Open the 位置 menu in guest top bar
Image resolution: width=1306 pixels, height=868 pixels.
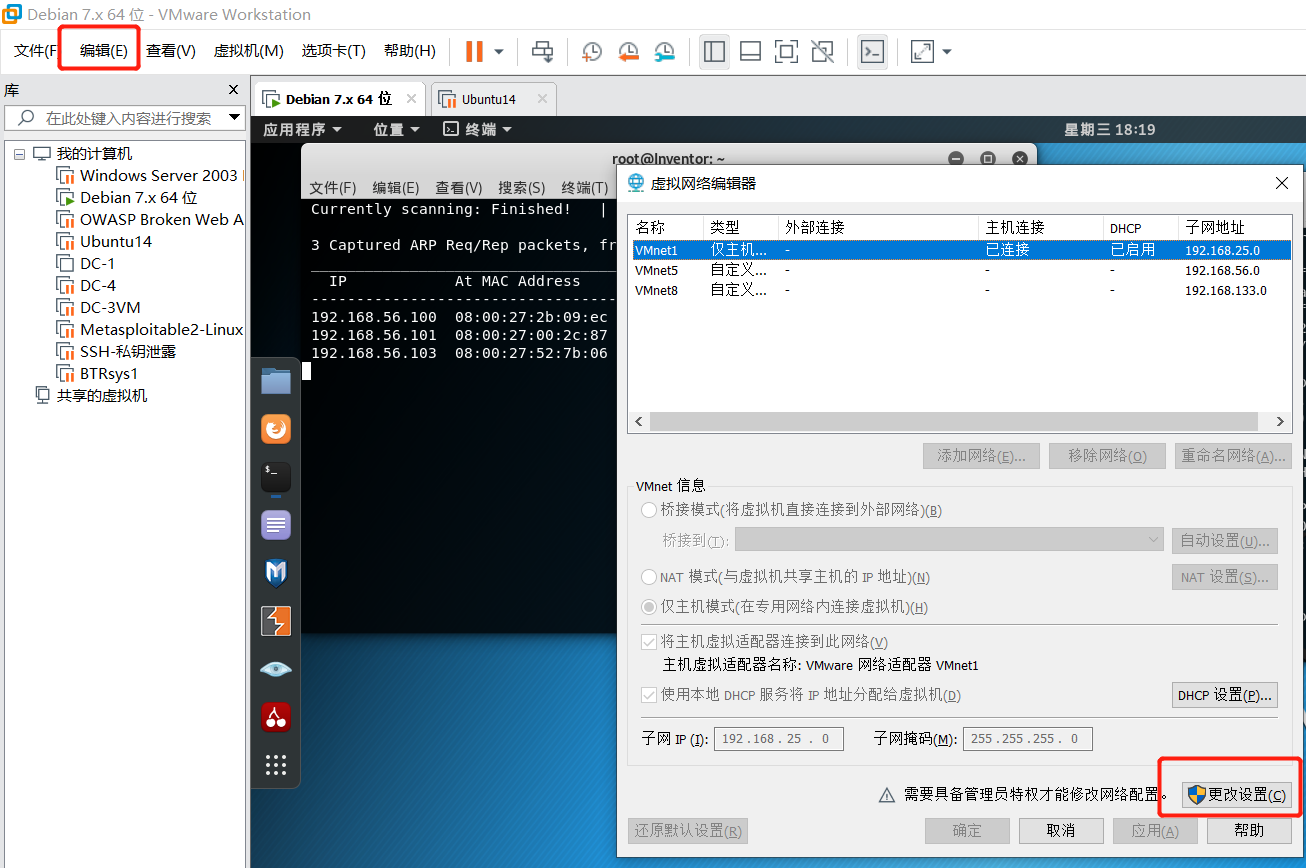(x=396, y=130)
